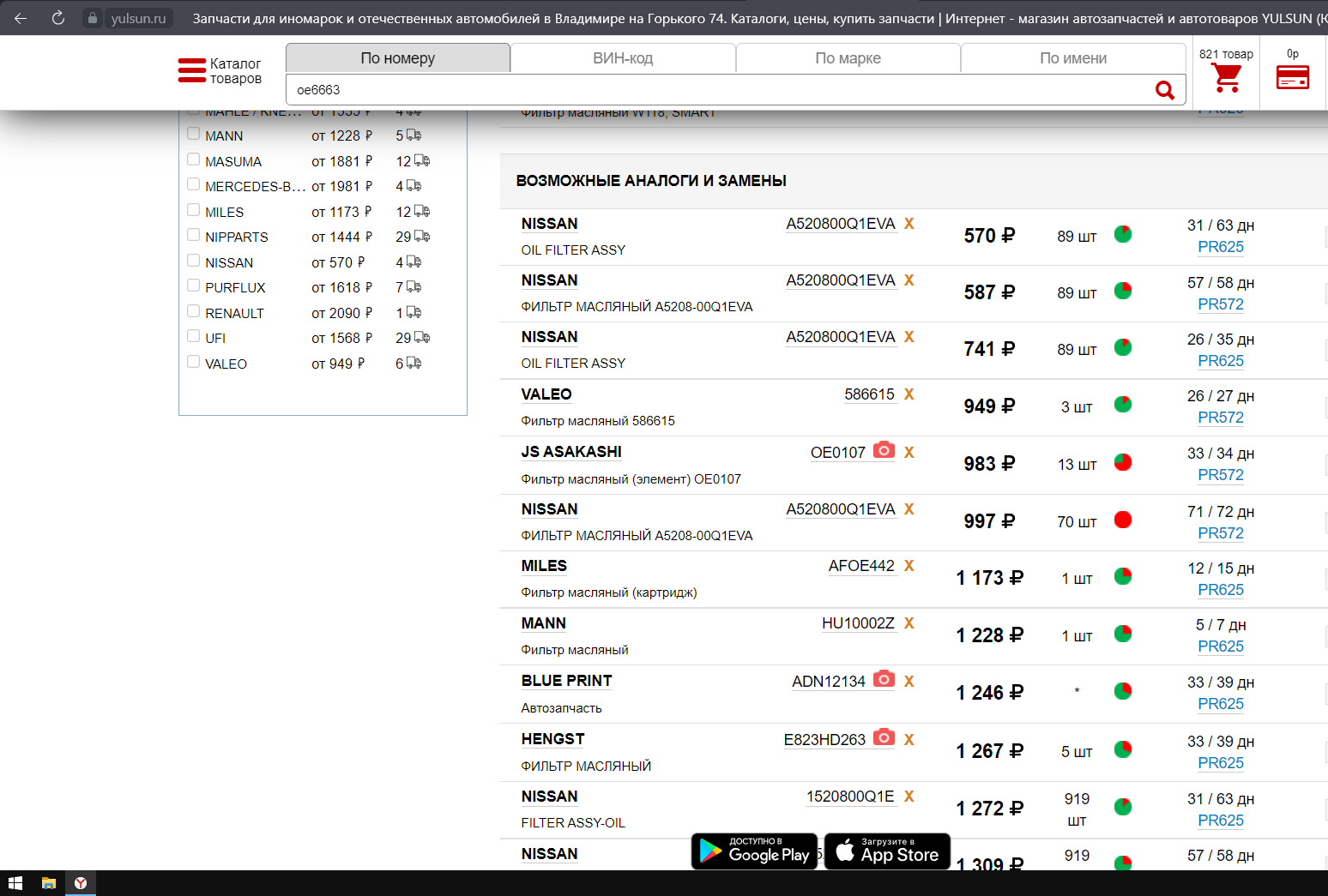Viewport: 1328px width, 896px height.
Task: Switch to the ВИН-код tab
Action: click(623, 58)
